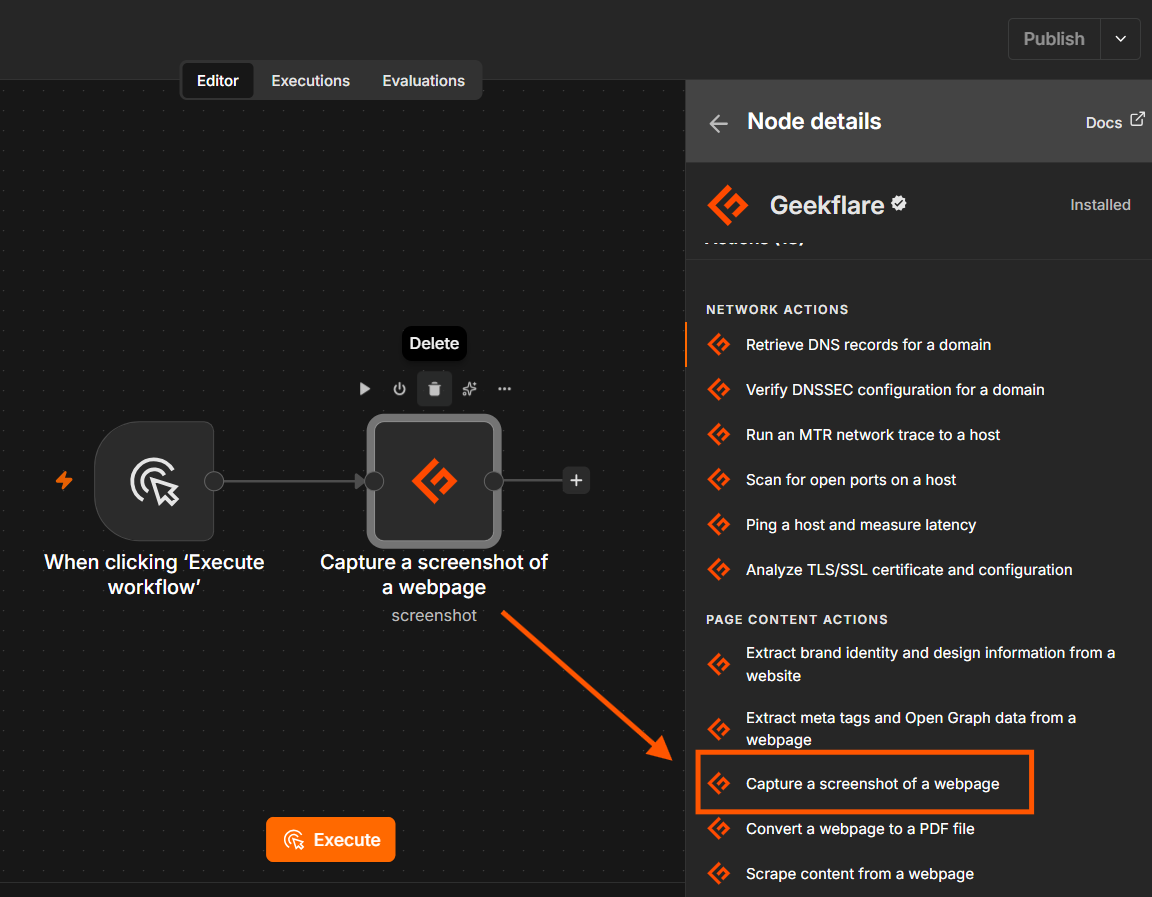Screen dimensions: 1152x897
Task: Click the icon beside Run an MTR trace
Action: coord(719,434)
